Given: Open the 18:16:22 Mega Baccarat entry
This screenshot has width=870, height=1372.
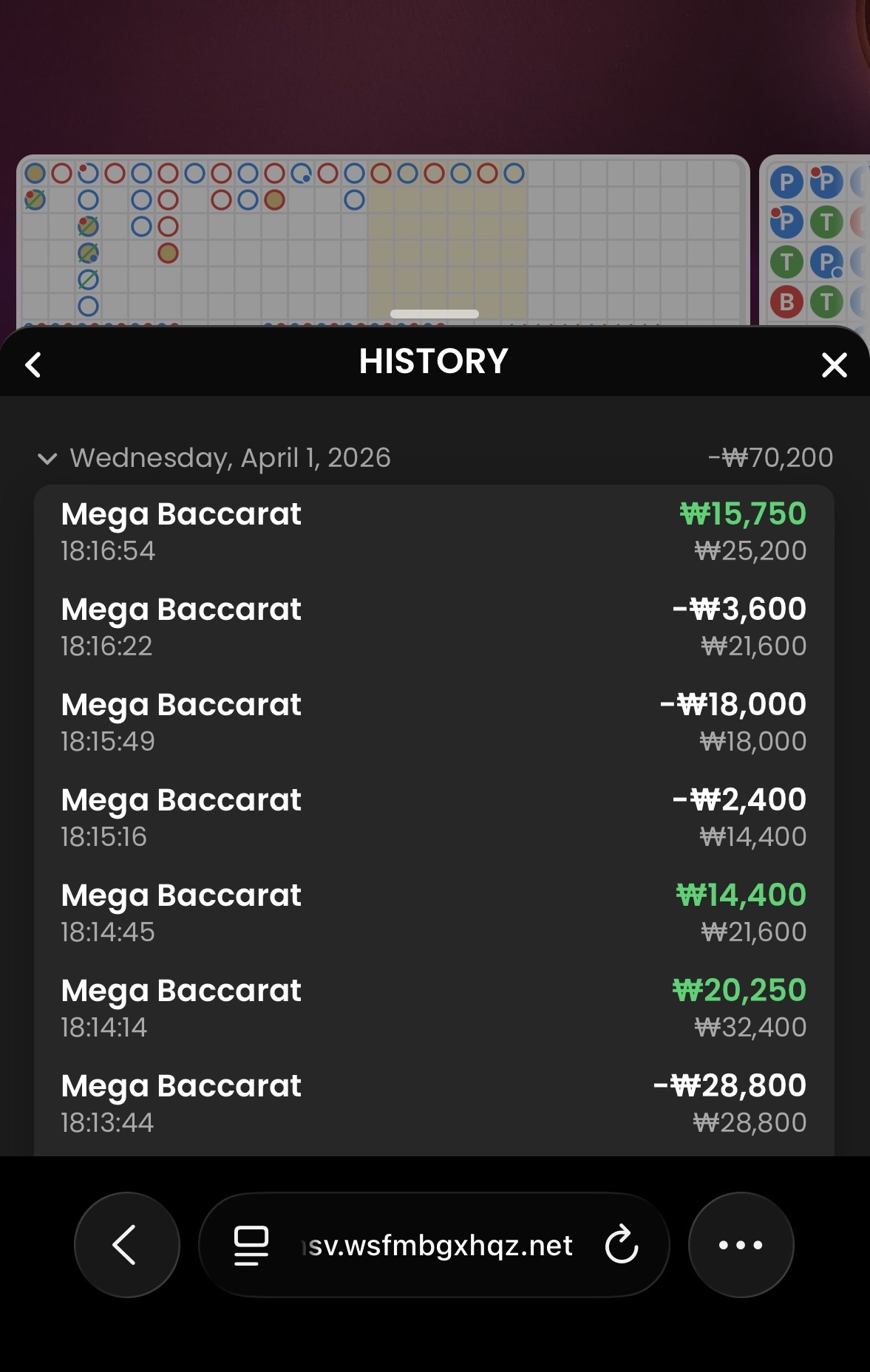Looking at the screenshot, I should tap(434, 627).
